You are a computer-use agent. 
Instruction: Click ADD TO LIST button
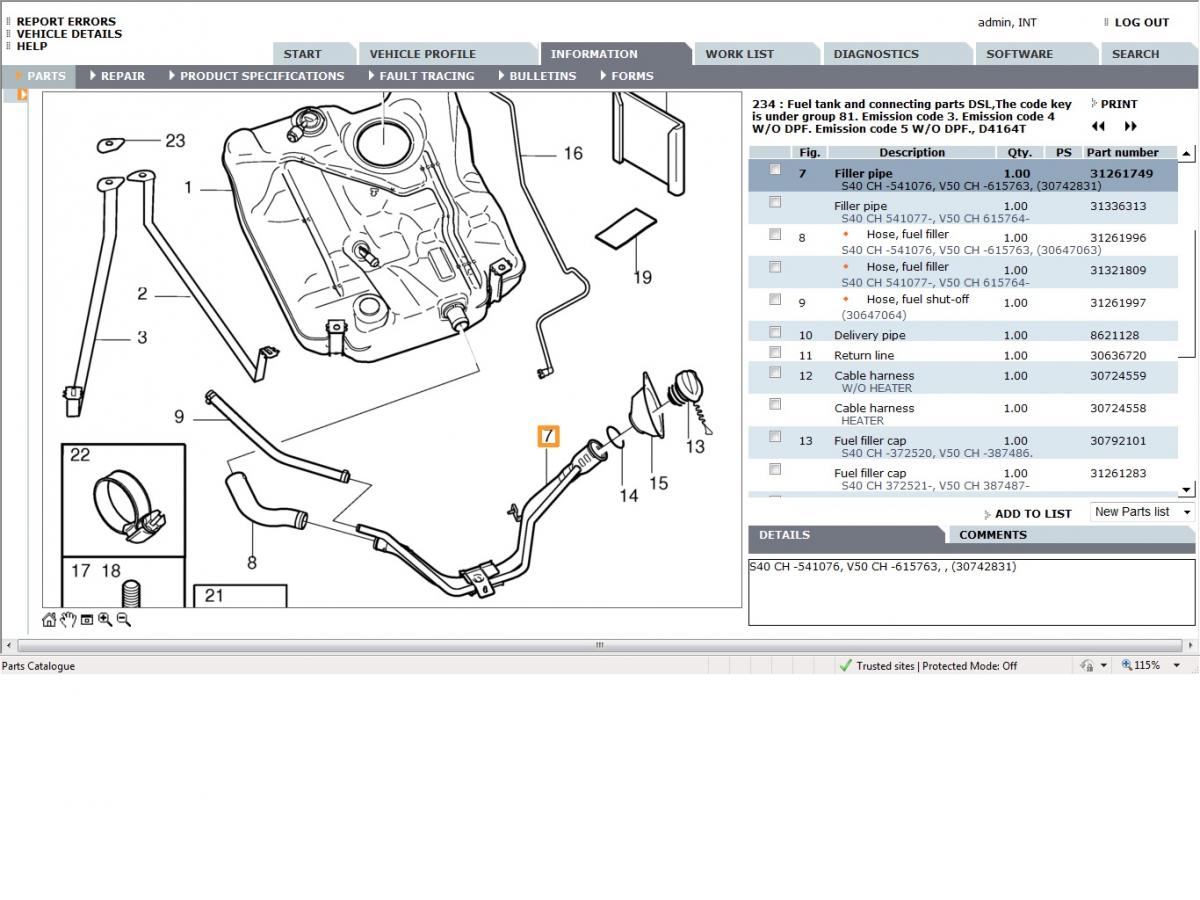[1033, 514]
